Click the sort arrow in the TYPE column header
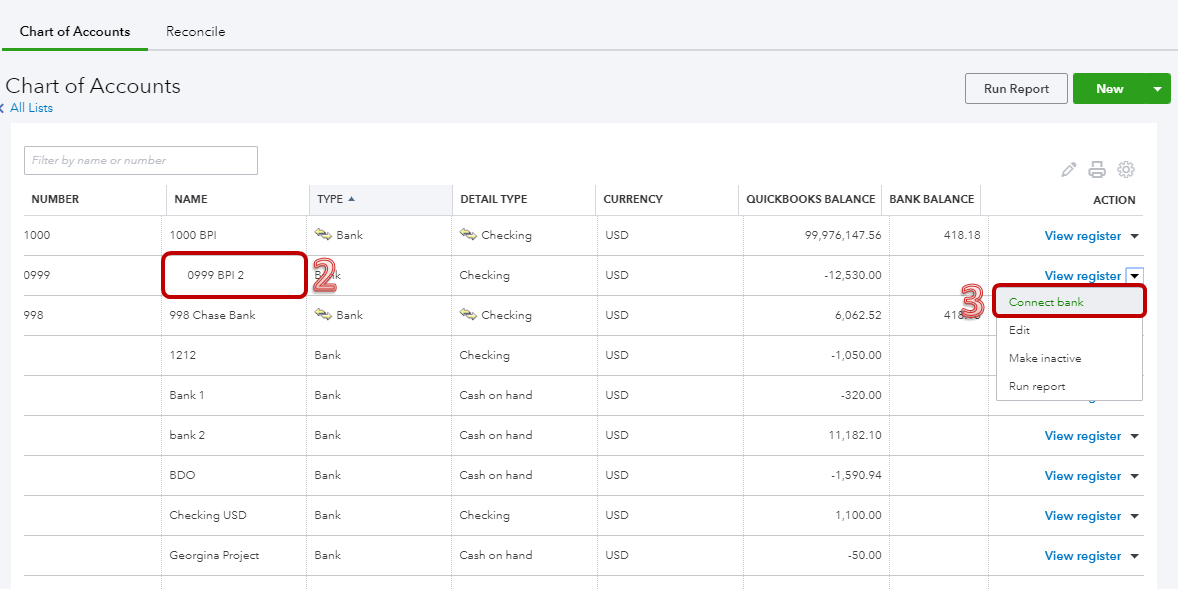This screenshot has width=1178, height=589. [352, 199]
